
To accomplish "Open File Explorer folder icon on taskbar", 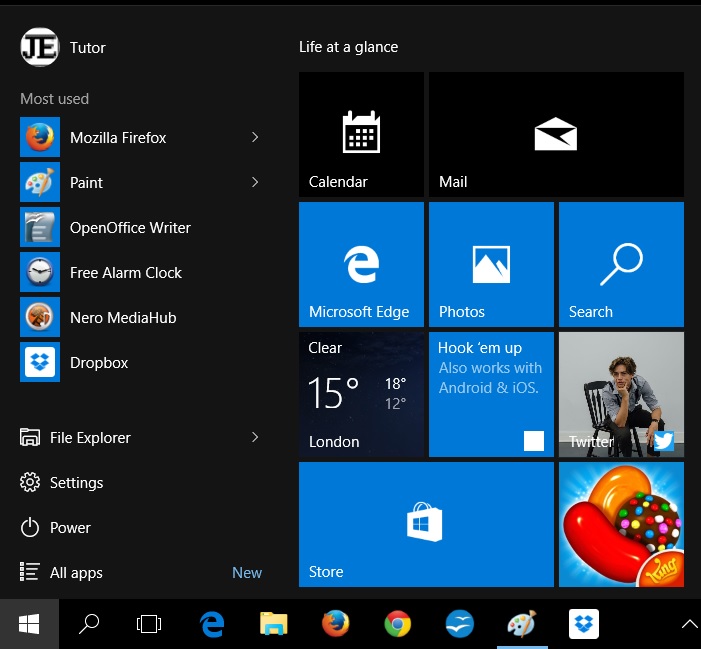I will 274,624.
